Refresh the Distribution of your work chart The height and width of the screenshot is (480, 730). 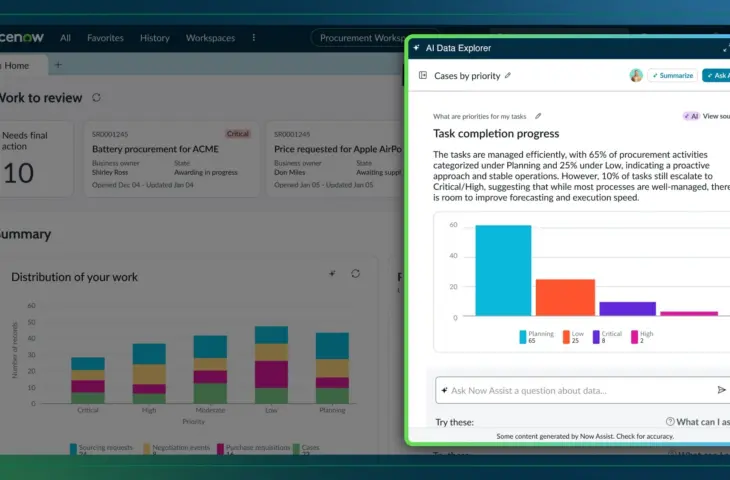[x=355, y=274]
